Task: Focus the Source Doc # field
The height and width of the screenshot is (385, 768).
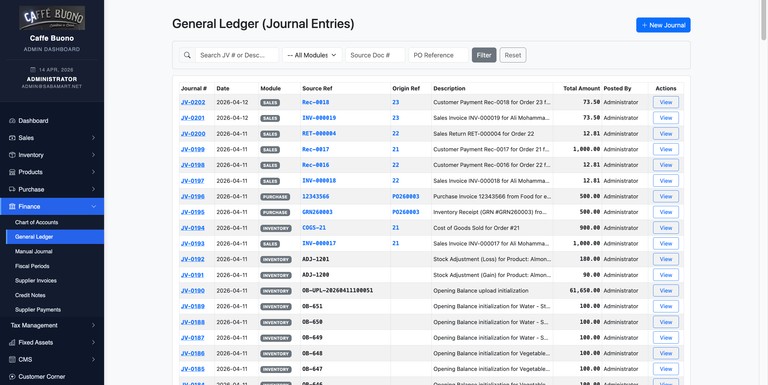Action: tap(375, 55)
